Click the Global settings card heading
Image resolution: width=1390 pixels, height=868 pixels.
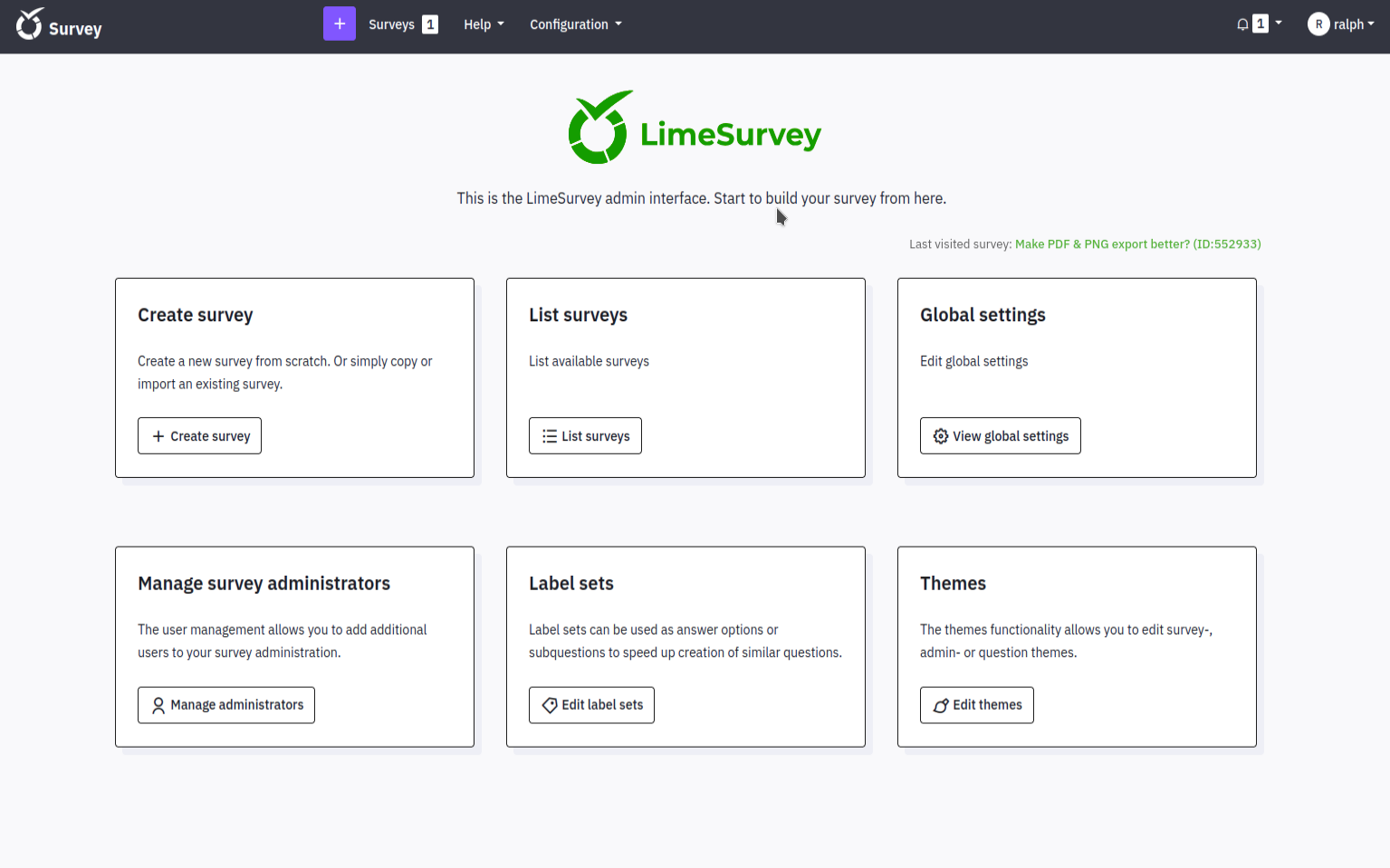coord(983,315)
